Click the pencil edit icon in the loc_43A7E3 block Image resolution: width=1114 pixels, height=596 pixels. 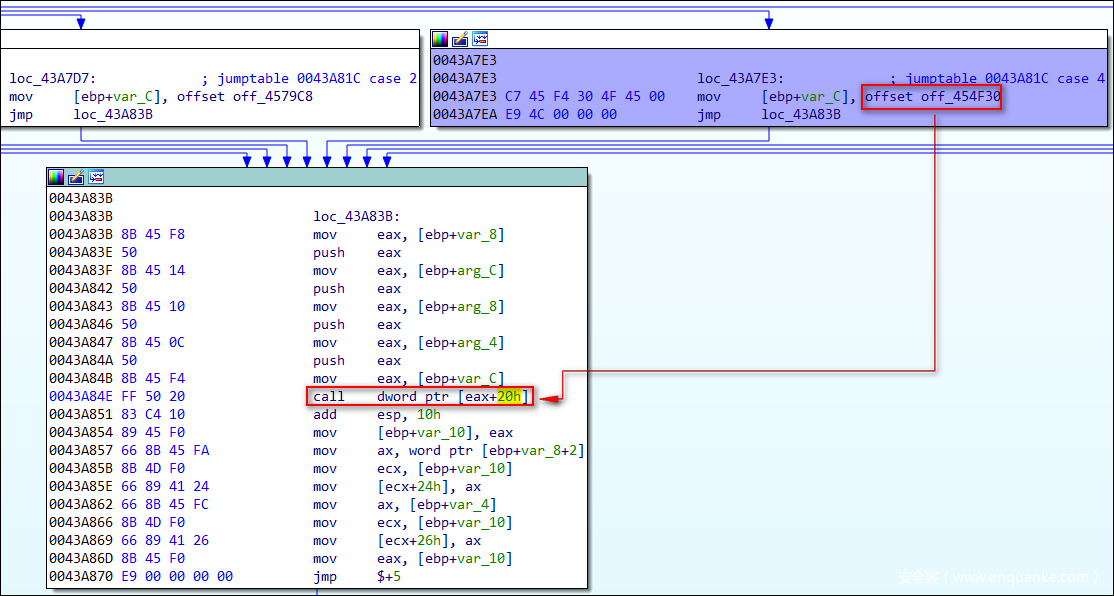(x=460, y=39)
